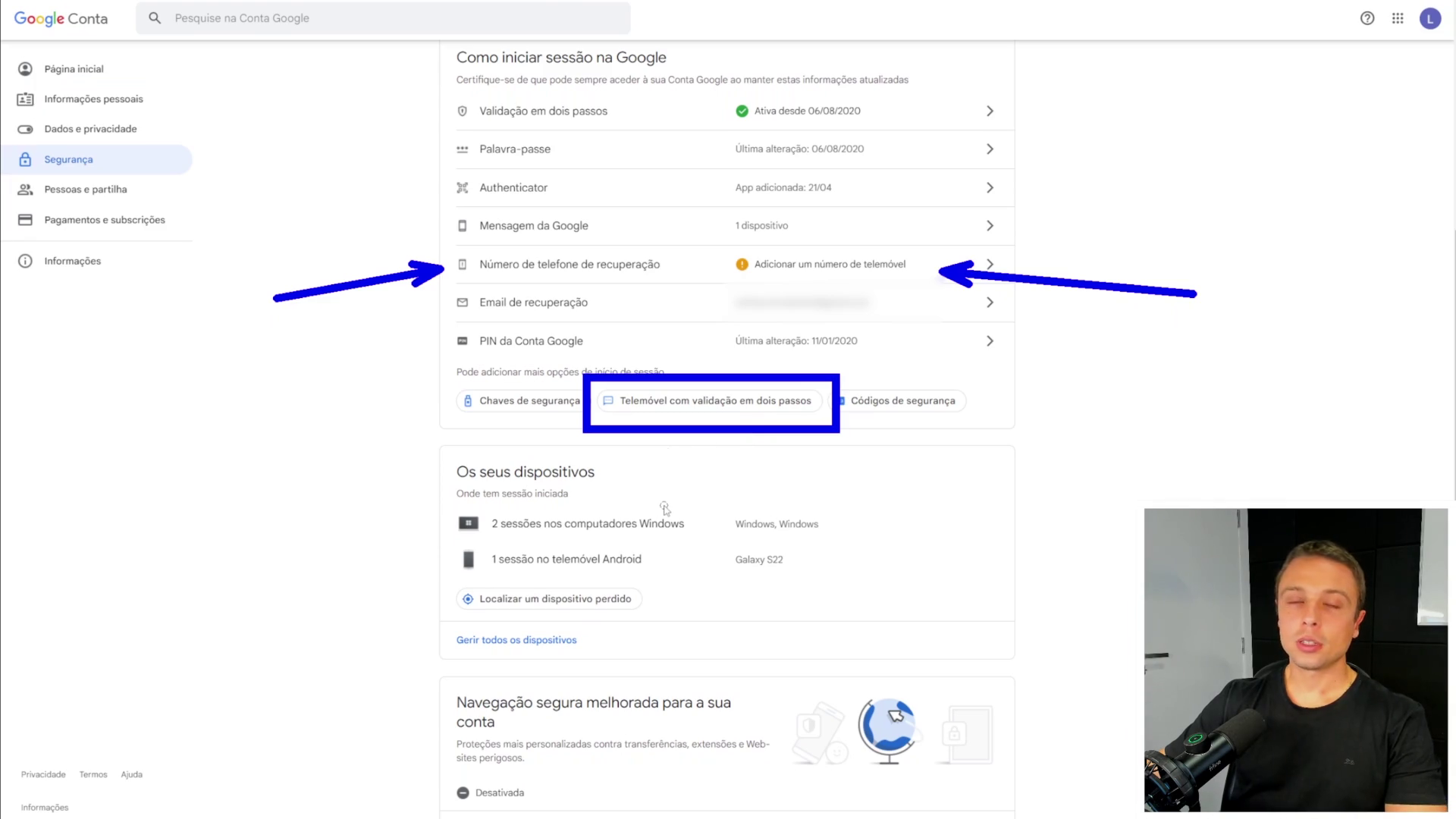1456x819 pixels.
Task: Click the Informações info circle icon
Action: 25,261
